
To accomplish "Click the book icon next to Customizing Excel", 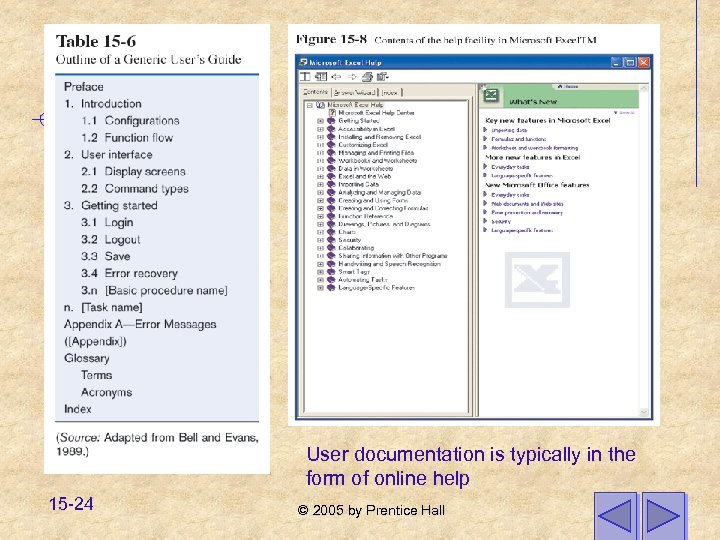I will [331, 145].
